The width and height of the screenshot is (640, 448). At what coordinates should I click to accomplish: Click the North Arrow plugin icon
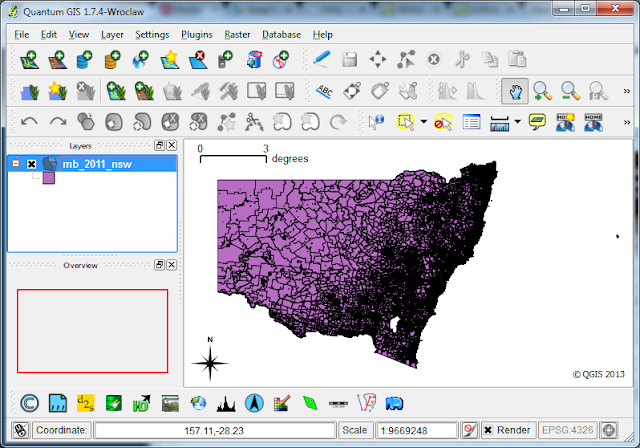point(254,404)
